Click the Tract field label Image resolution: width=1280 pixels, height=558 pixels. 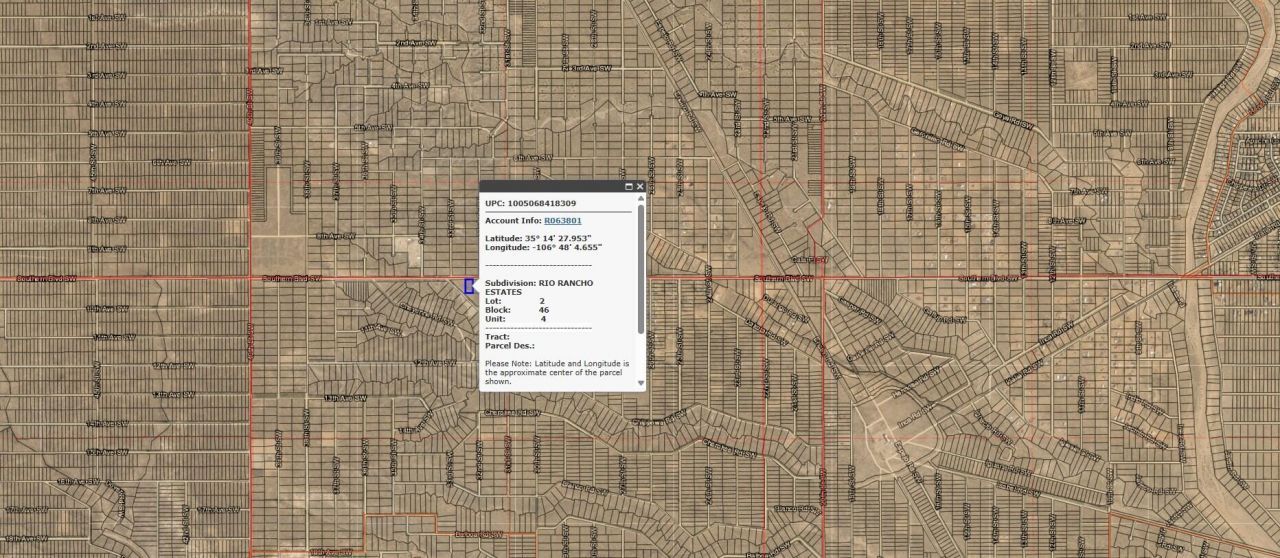tap(497, 337)
